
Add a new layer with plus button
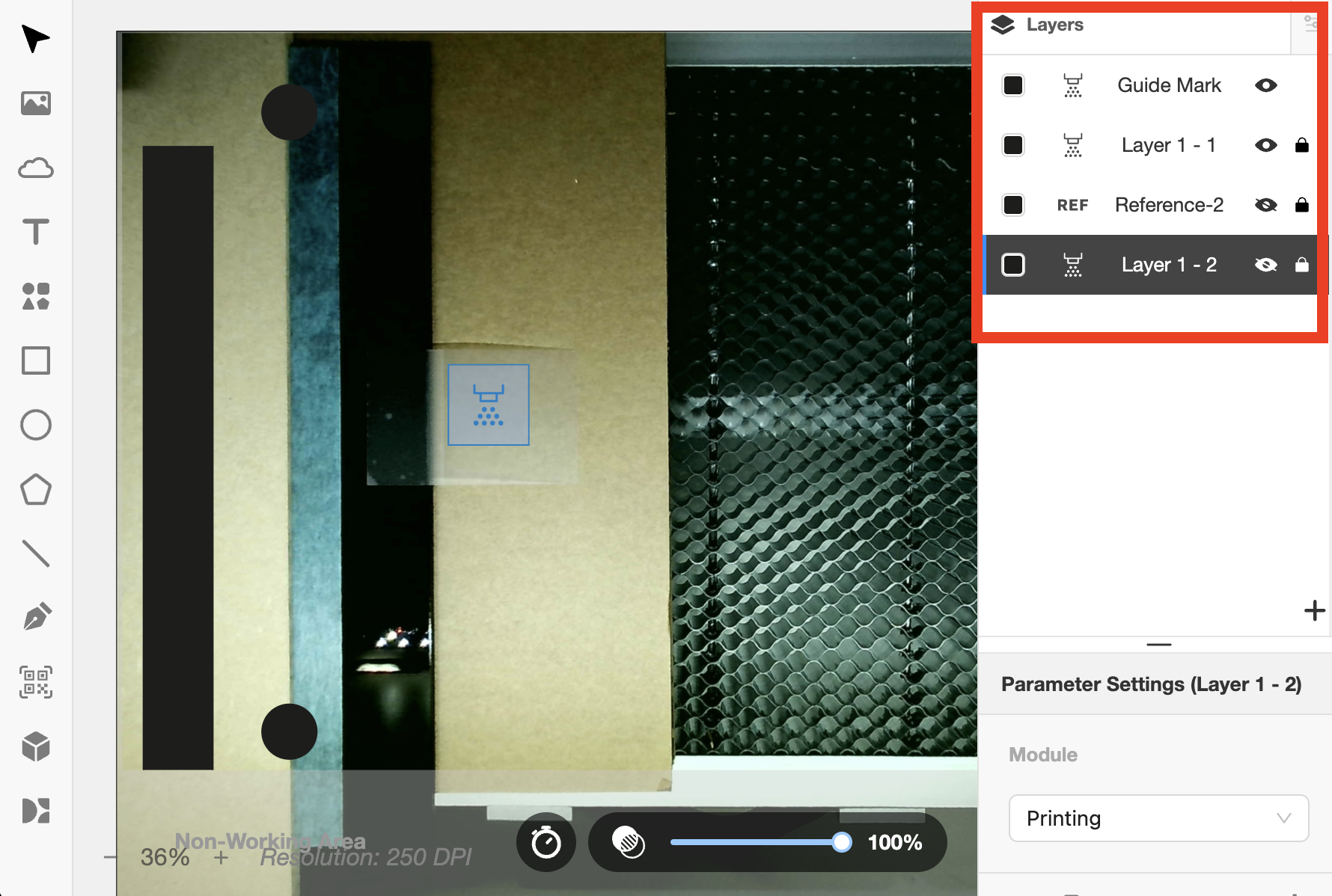coord(1314,610)
